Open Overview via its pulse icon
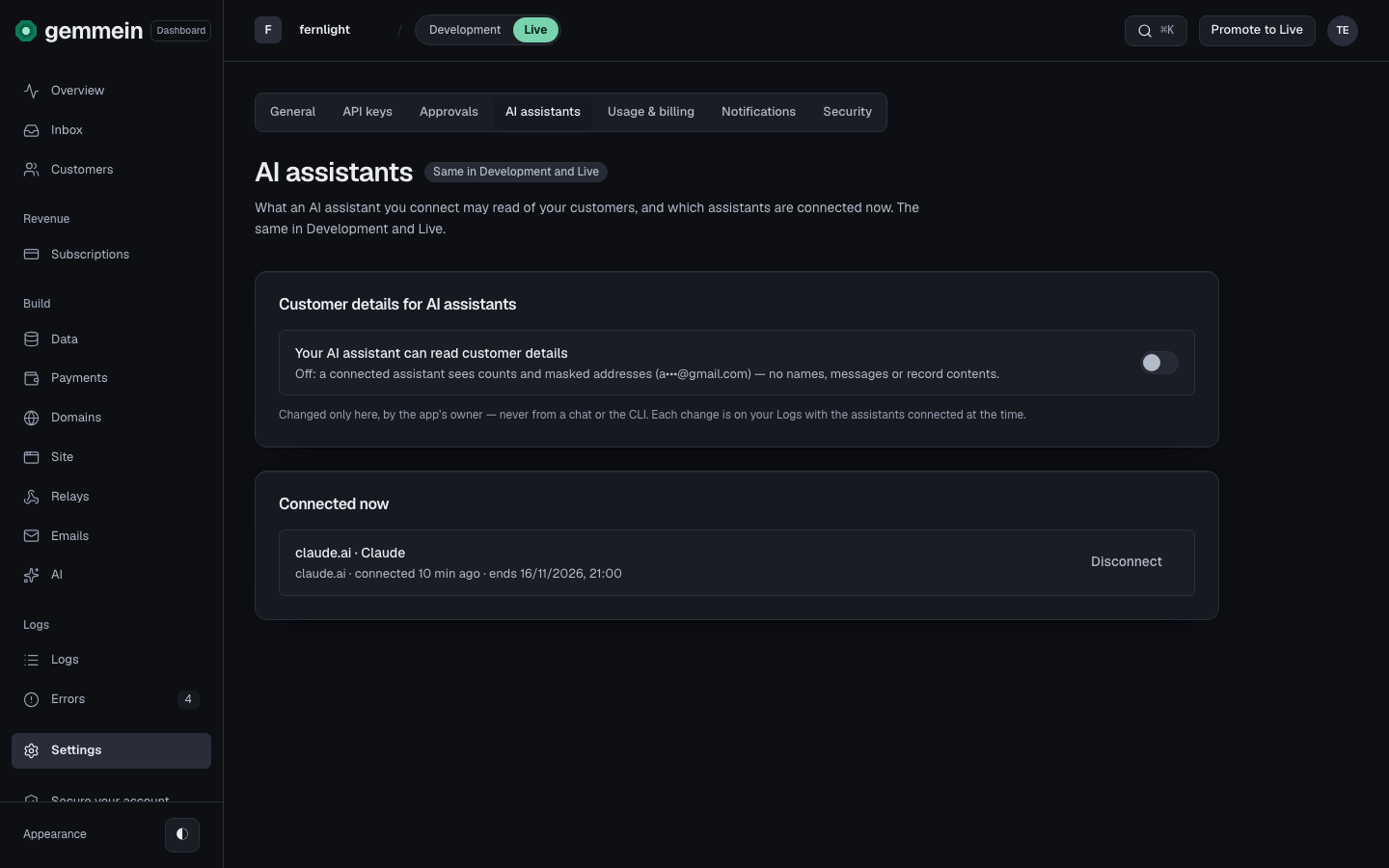Screen dimensions: 1389x868 32,91
